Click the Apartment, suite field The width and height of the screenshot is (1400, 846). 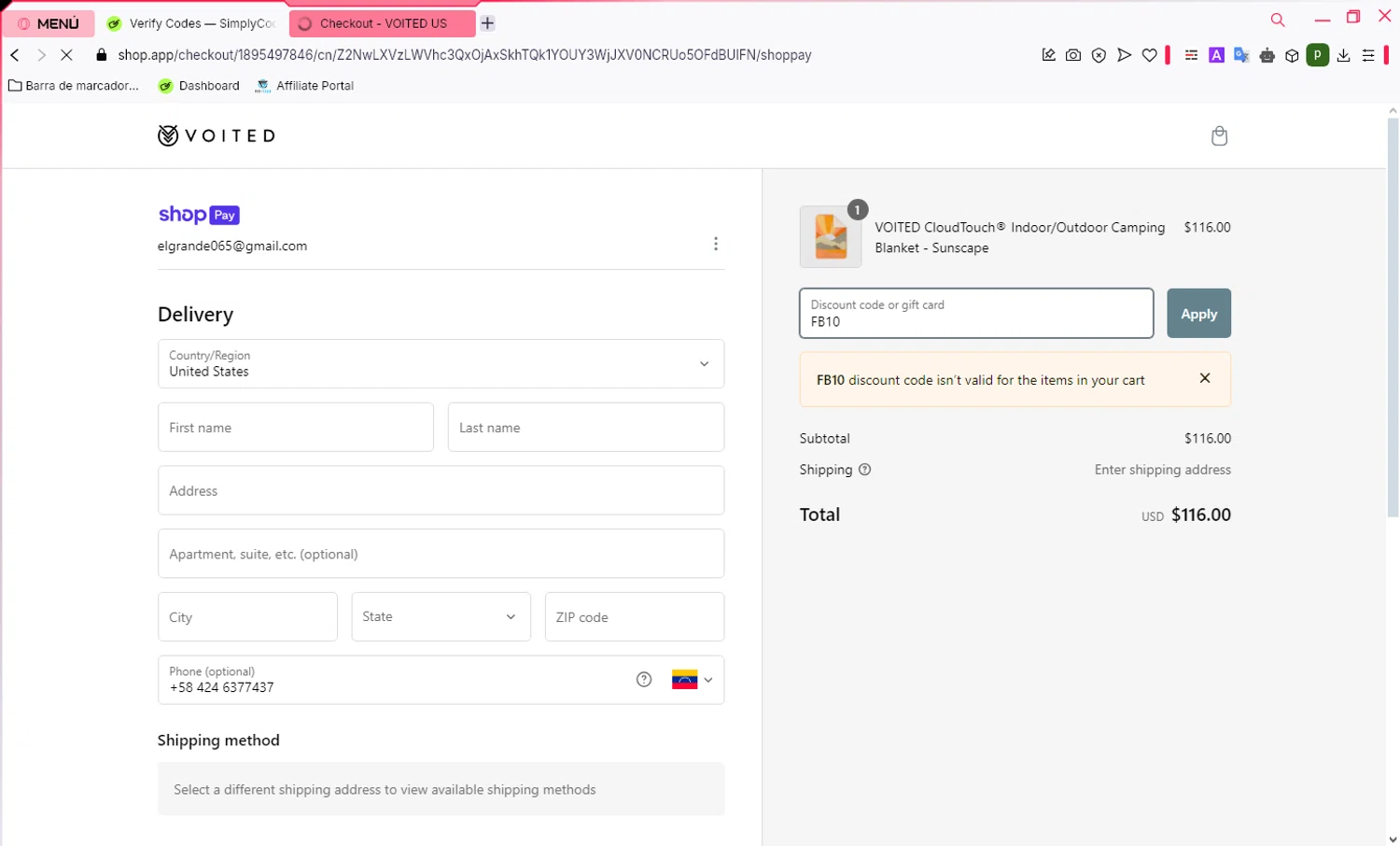click(x=441, y=554)
